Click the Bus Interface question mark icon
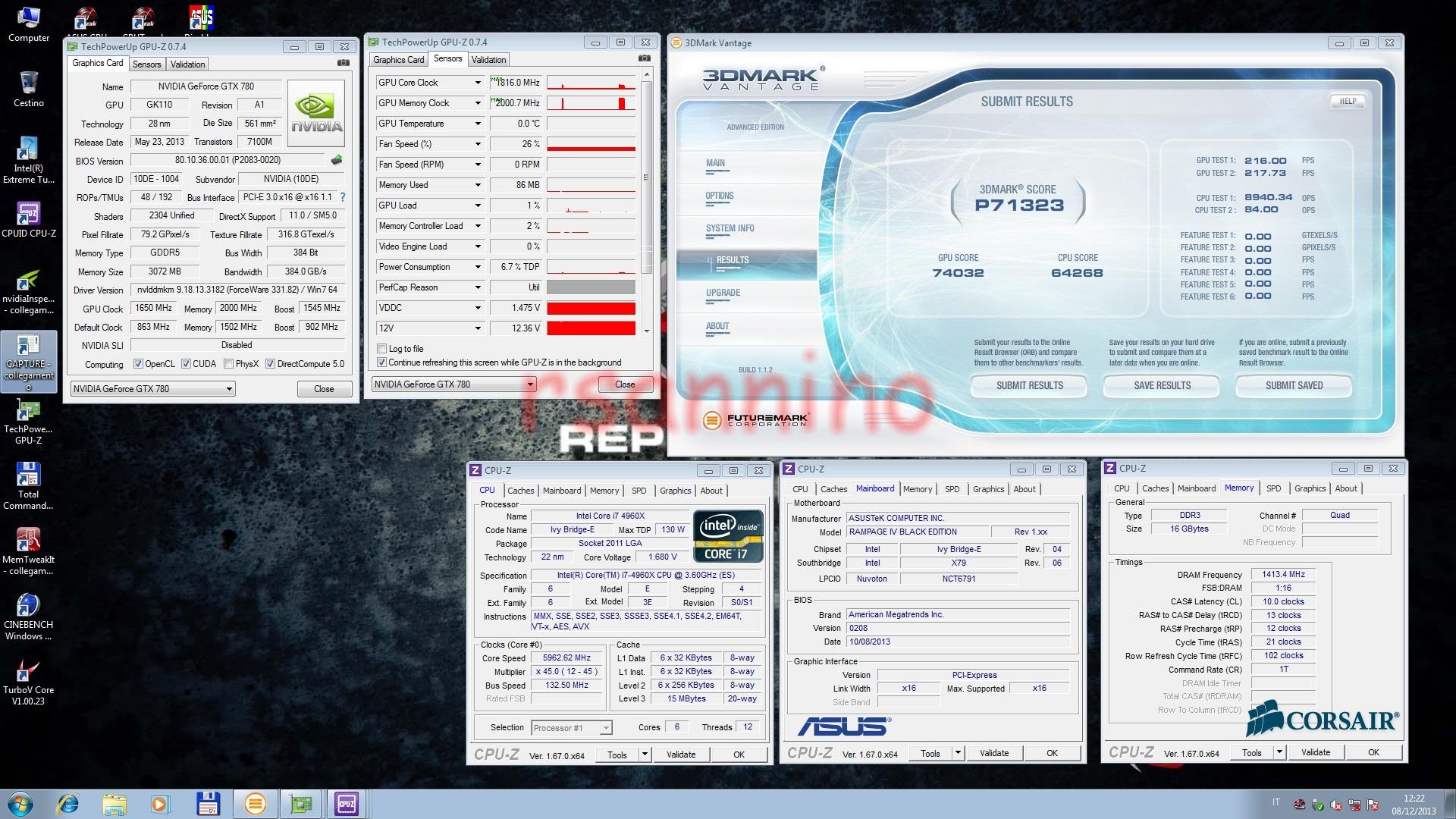This screenshot has height=819, width=1456. (343, 197)
